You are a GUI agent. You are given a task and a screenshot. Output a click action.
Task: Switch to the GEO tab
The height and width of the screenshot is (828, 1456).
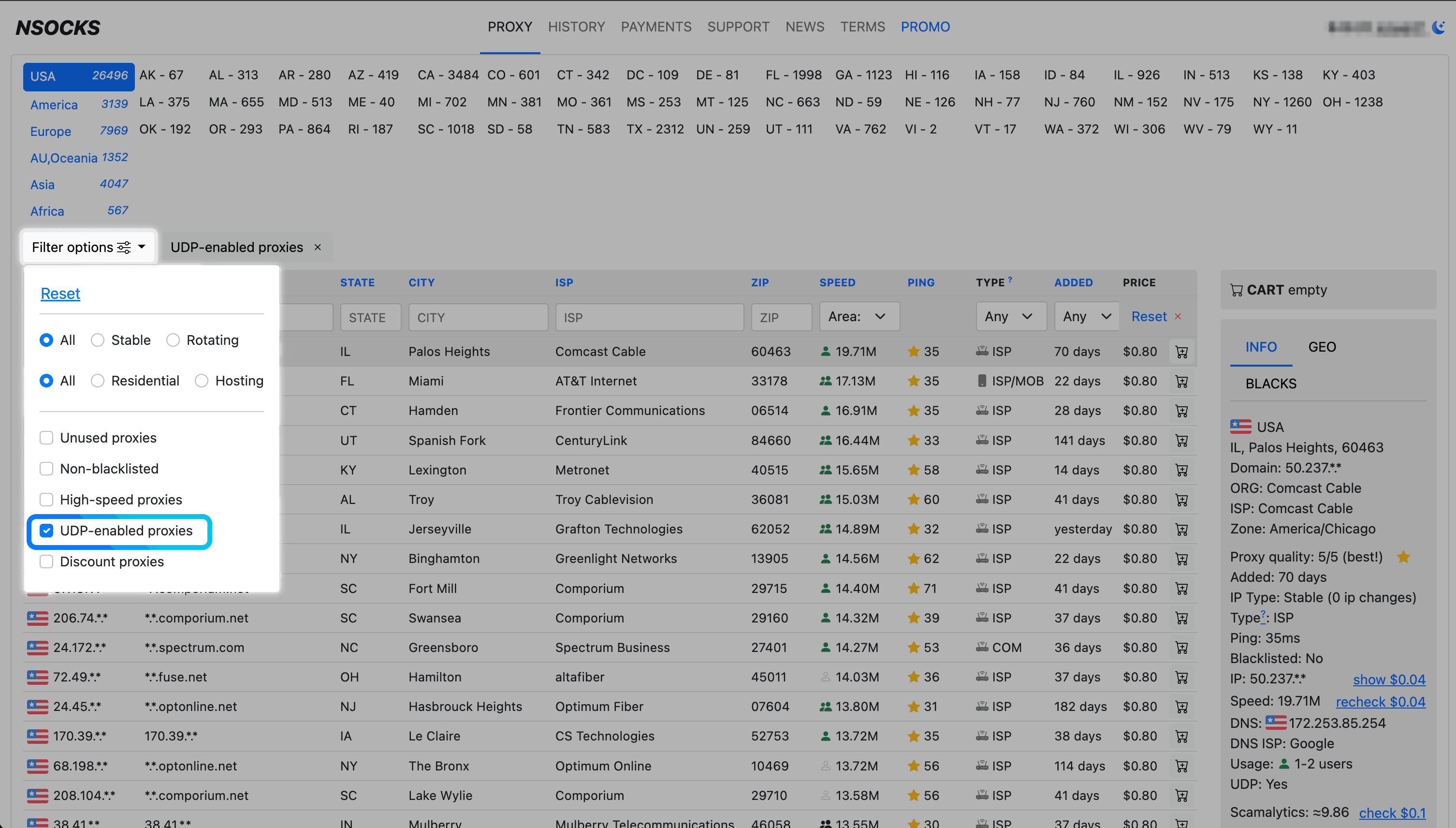pos(1321,347)
